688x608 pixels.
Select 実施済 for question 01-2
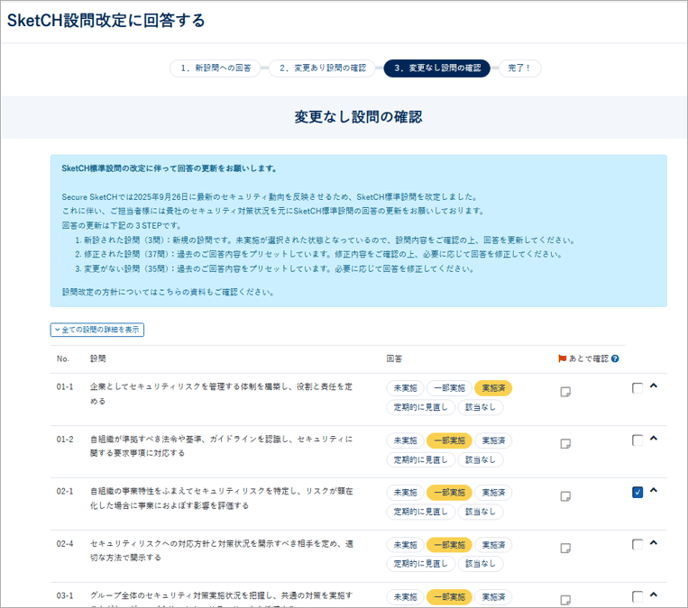click(493, 440)
